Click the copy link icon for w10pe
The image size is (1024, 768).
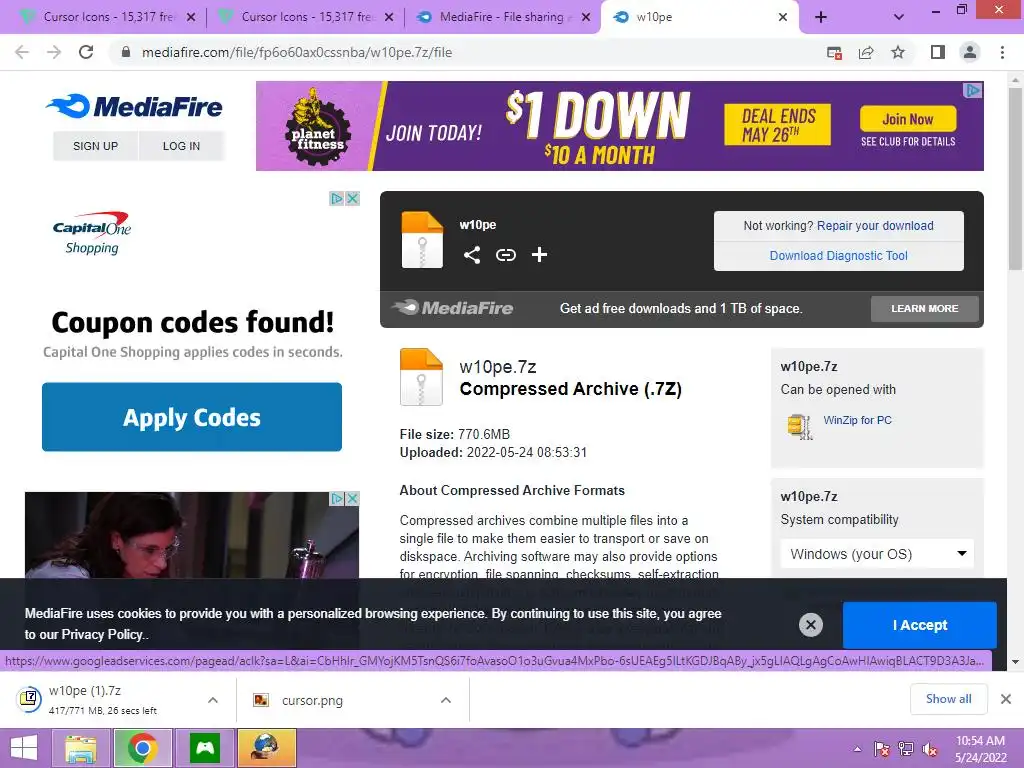(505, 255)
